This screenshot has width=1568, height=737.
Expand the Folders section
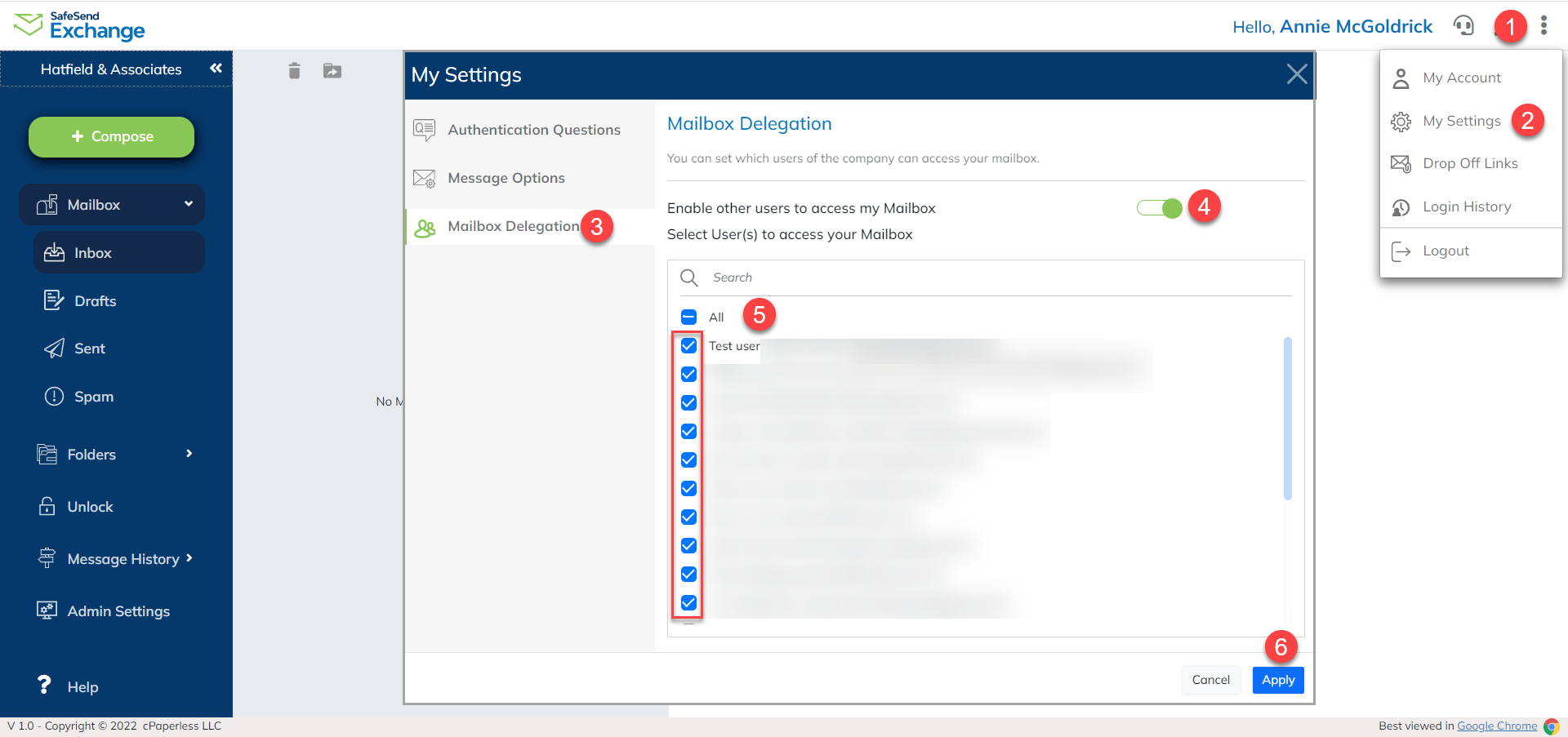(91, 454)
